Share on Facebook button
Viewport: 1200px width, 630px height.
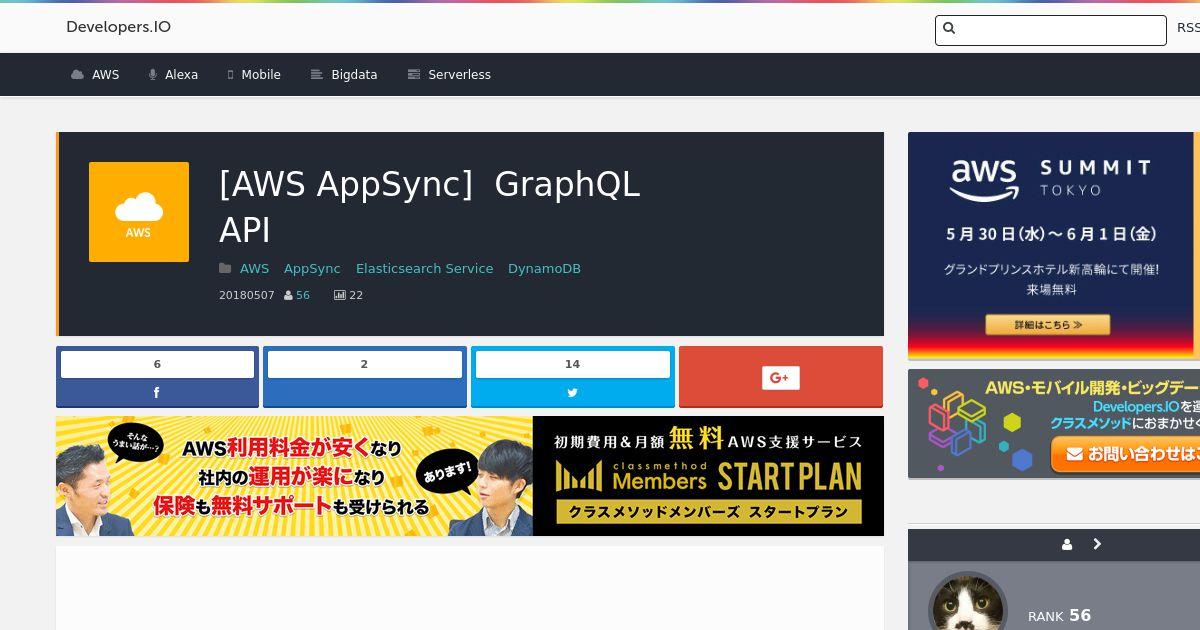tap(157, 377)
